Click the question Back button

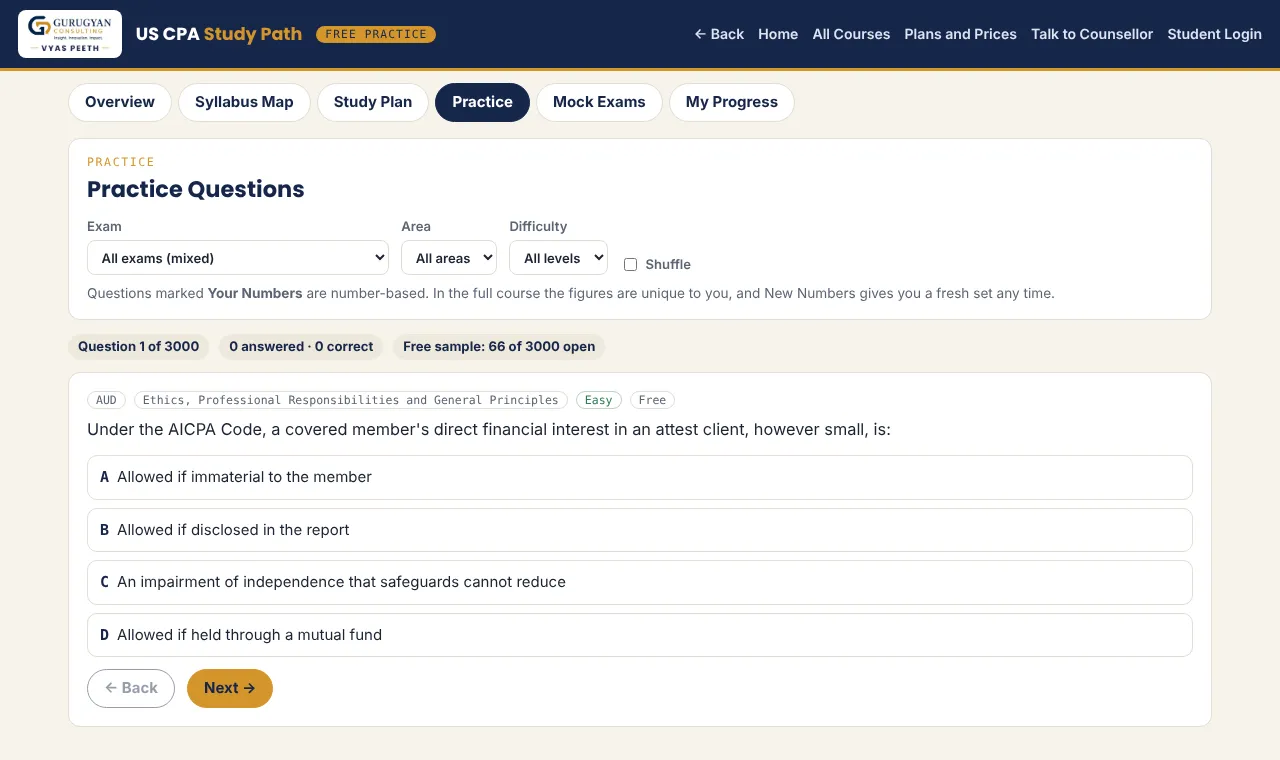(131, 688)
